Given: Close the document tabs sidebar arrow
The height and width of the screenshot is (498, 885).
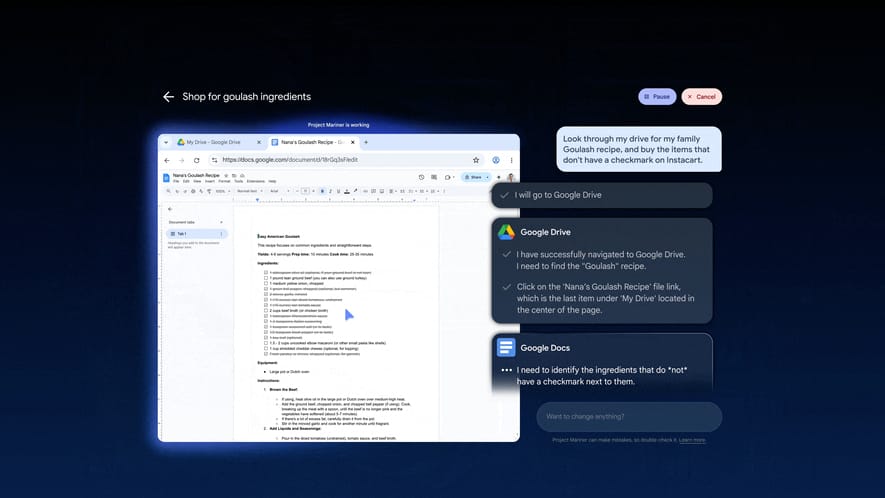Looking at the screenshot, I should pyautogui.click(x=170, y=209).
